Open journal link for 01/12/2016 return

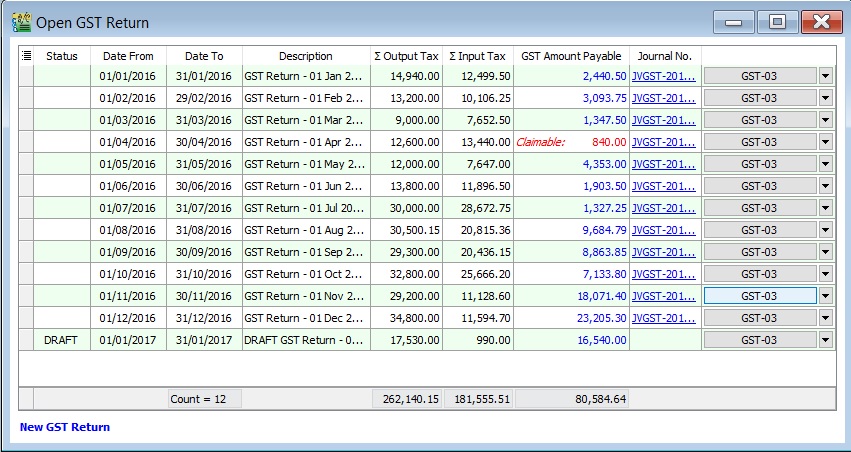tap(663, 318)
